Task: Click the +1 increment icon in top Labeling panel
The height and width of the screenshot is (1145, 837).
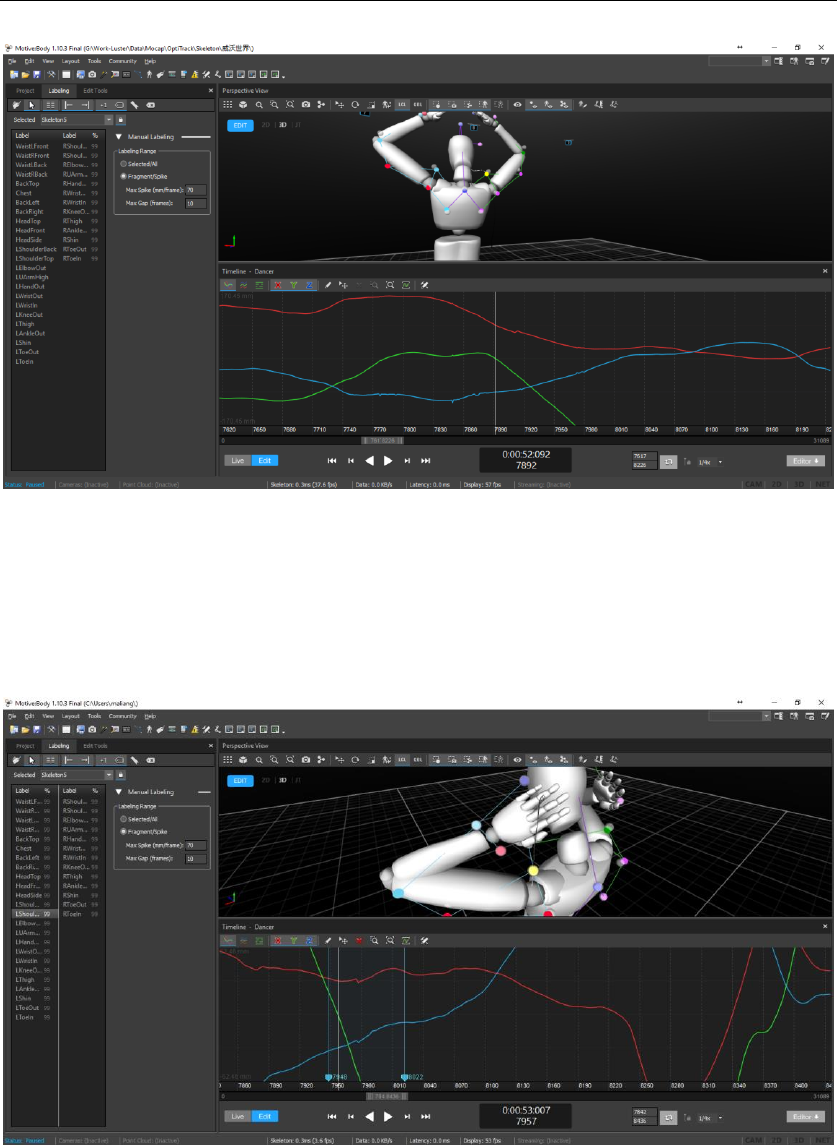Action: point(103,105)
